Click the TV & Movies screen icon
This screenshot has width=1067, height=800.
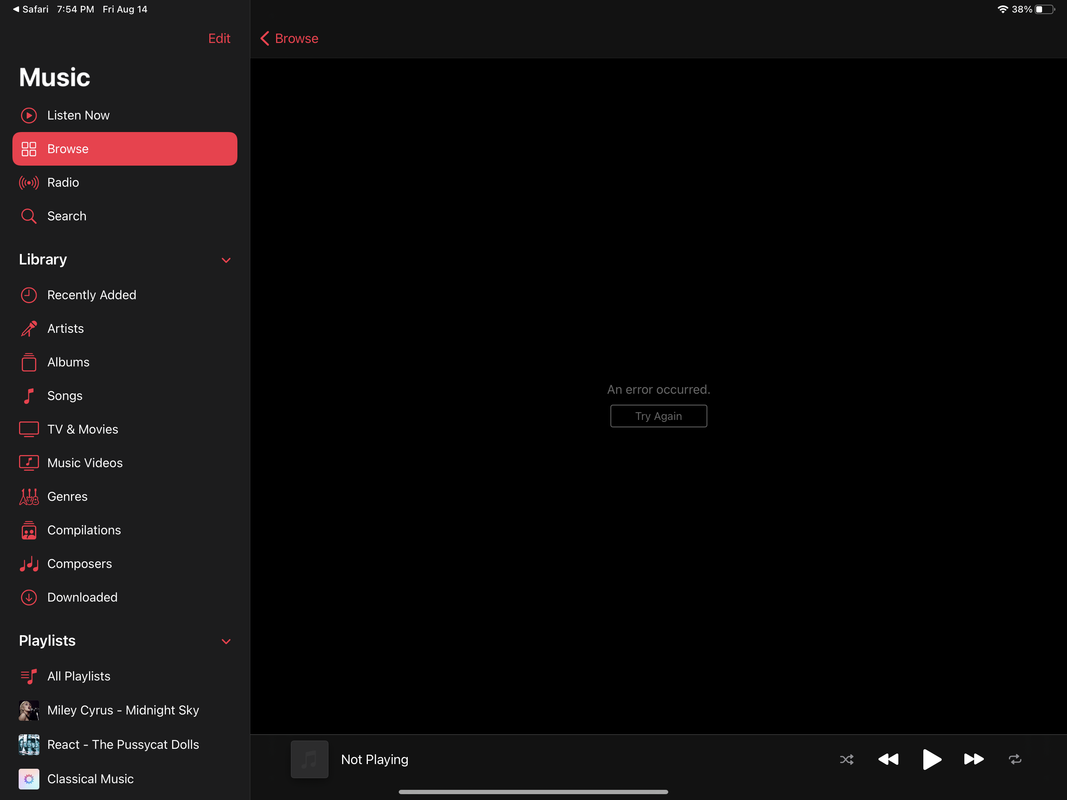(29, 429)
